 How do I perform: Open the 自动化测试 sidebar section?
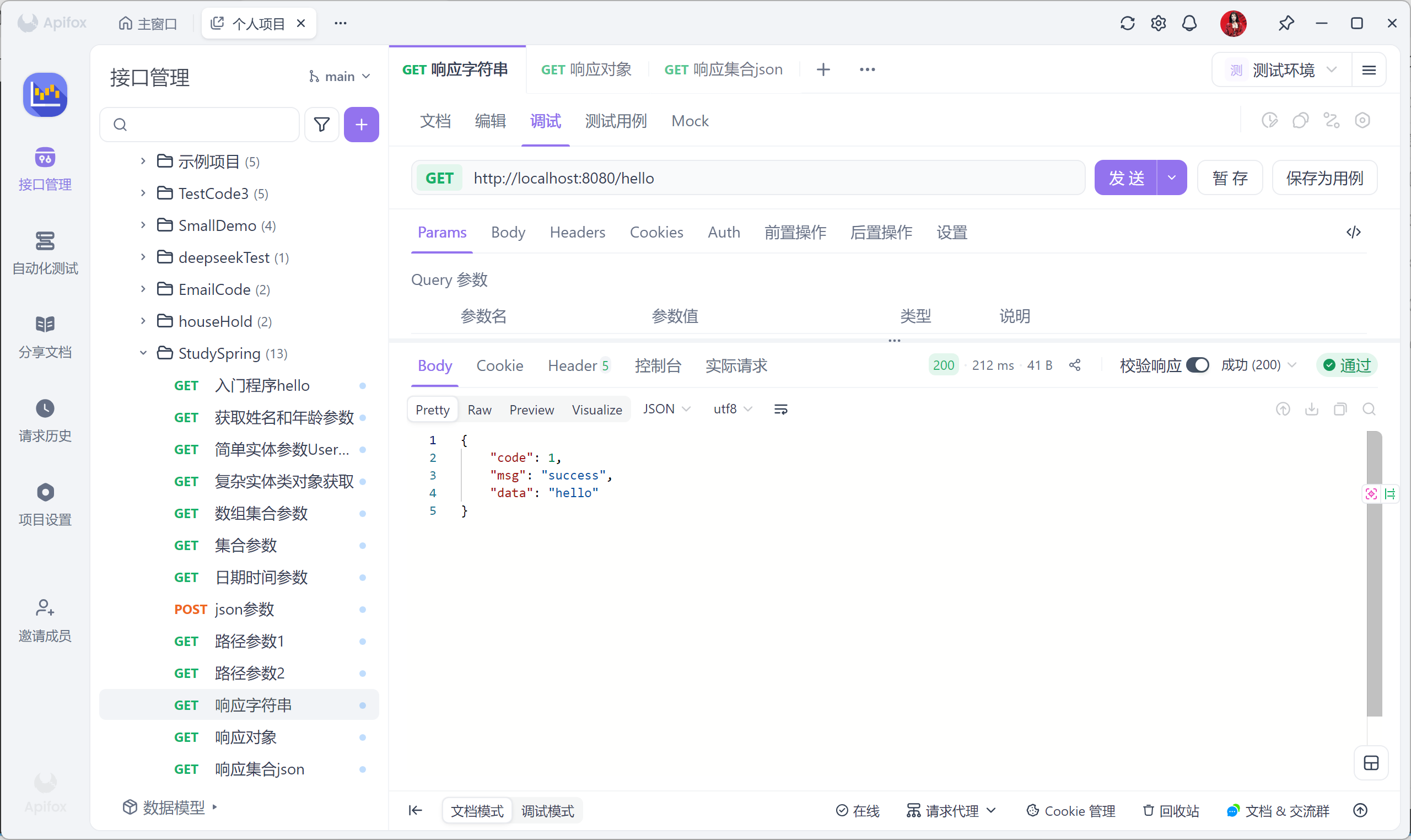pyautogui.click(x=45, y=252)
